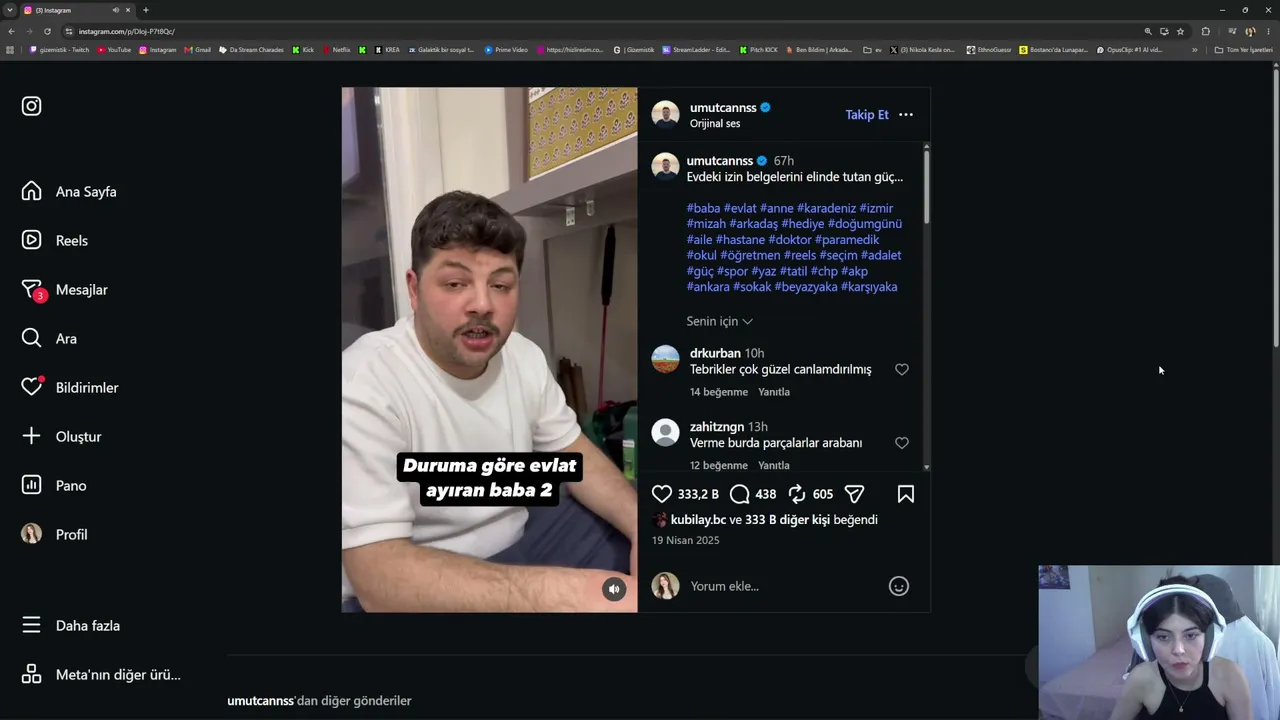Viewport: 1280px width, 720px height.
Task: Open umutcannss profile from post header
Action: pyautogui.click(x=723, y=108)
